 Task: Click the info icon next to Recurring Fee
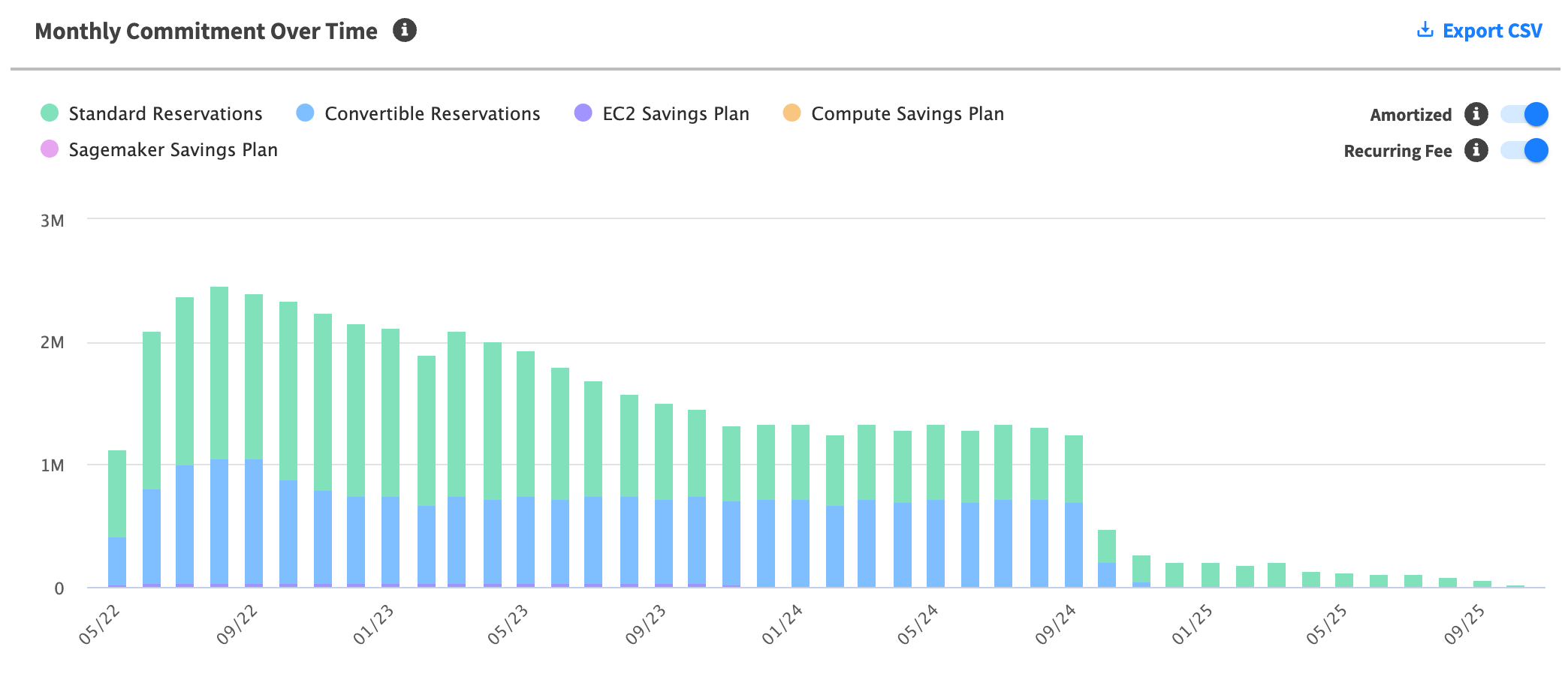(x=1476, y=150)
